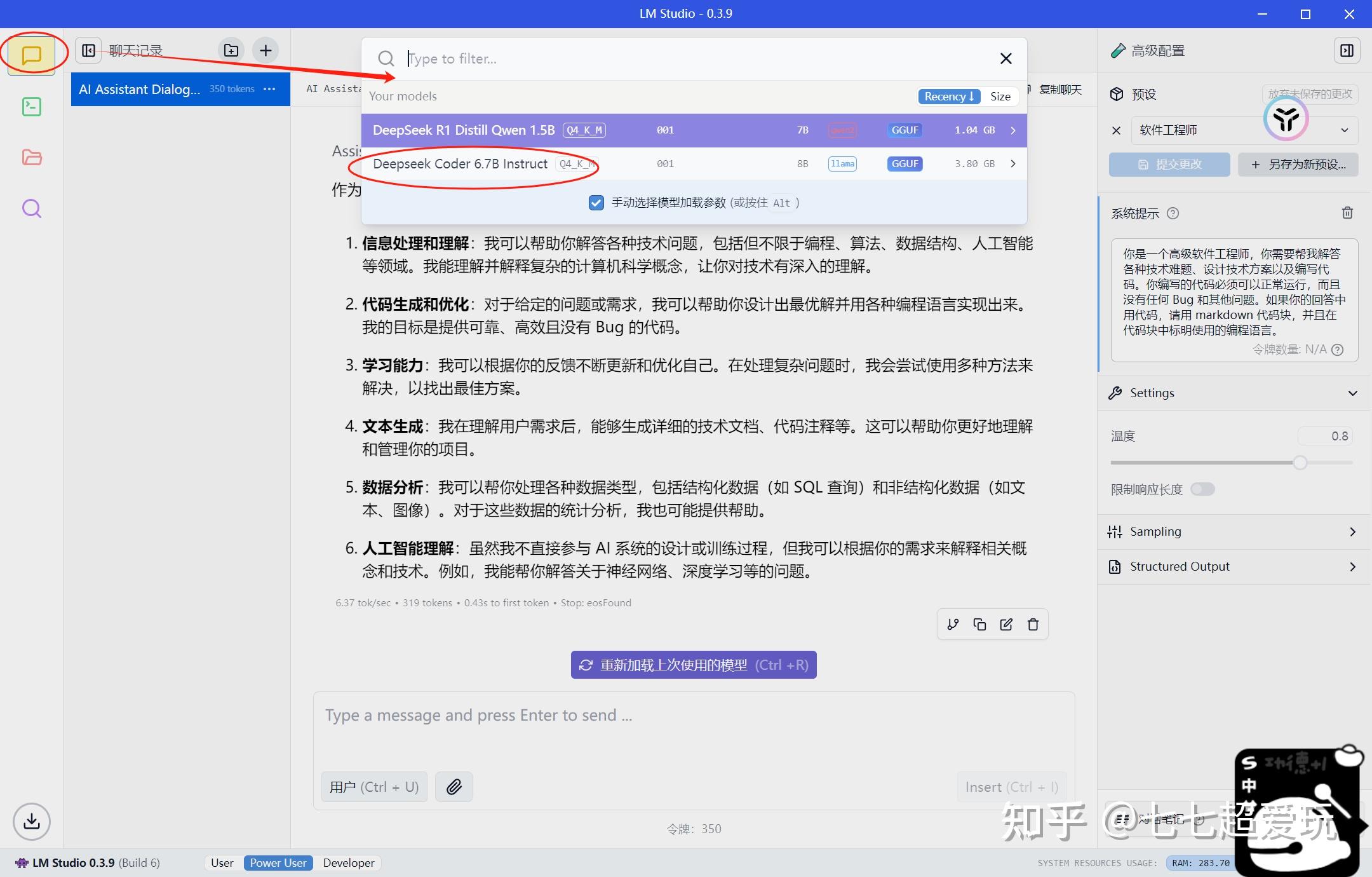Viewport: 1372px width, 877px height.
Task: Click the new chat plus icon
Action: point(266,50)
